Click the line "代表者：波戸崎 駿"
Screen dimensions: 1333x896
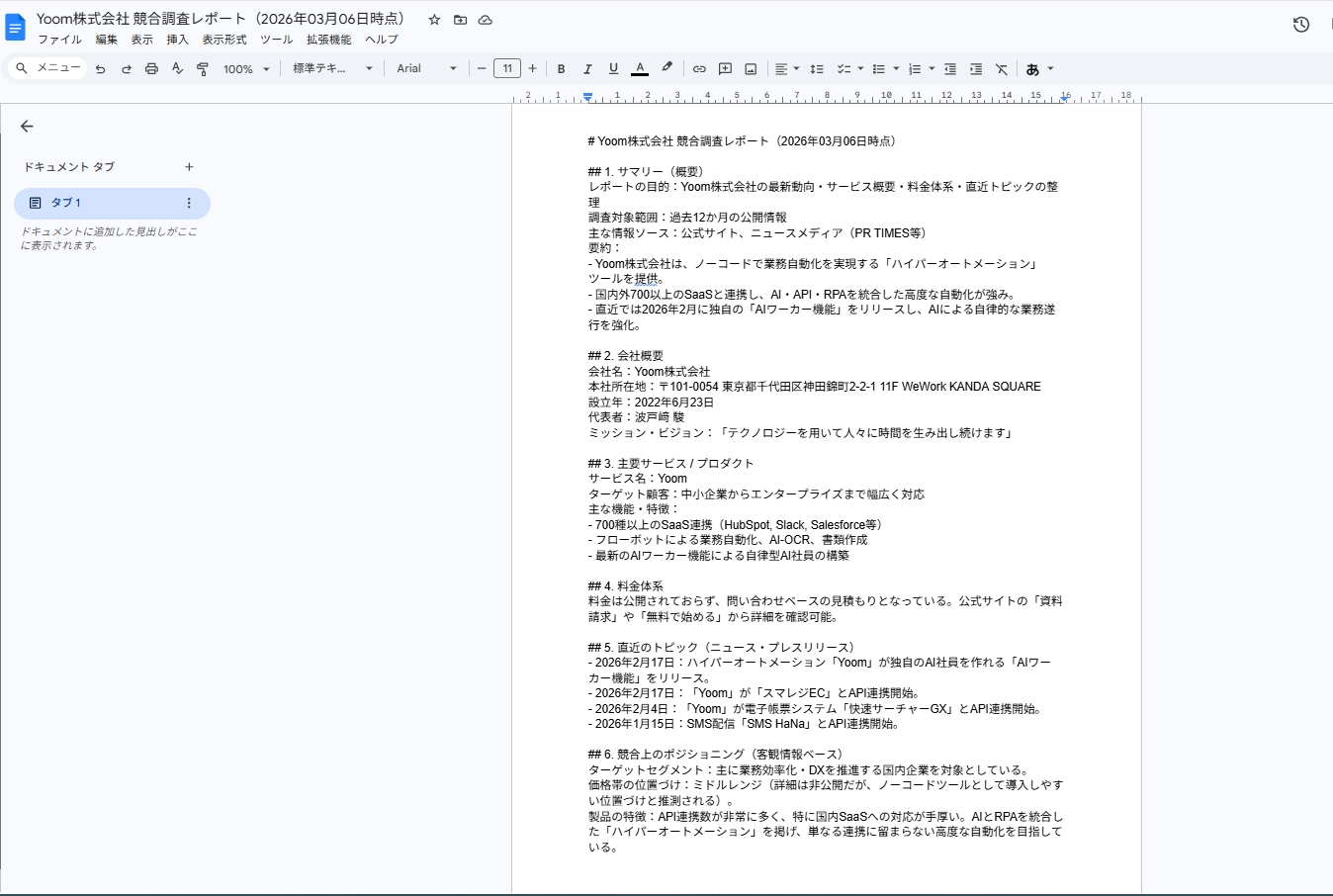[x=636, y=417]
